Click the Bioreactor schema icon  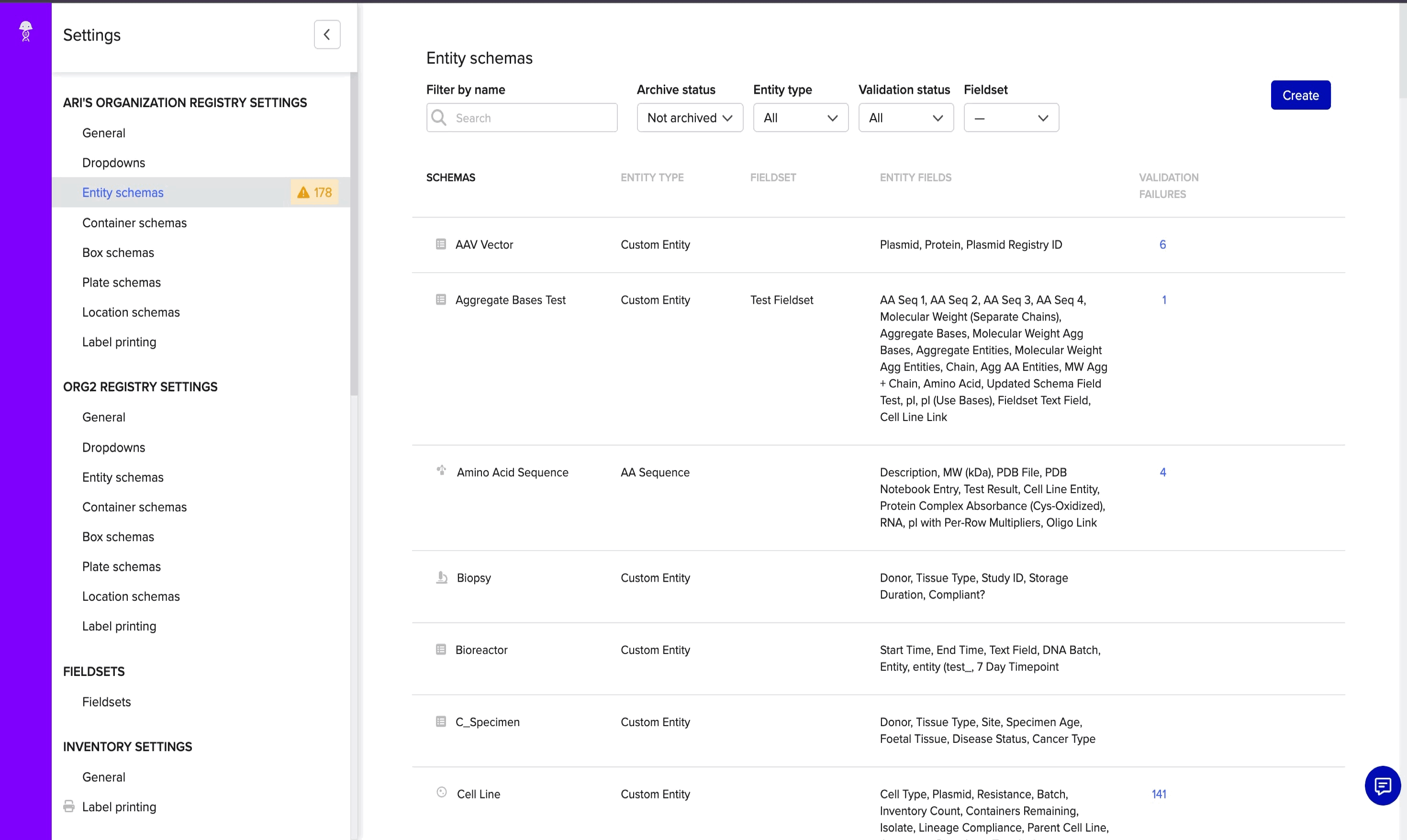click(x=440, y=649)
